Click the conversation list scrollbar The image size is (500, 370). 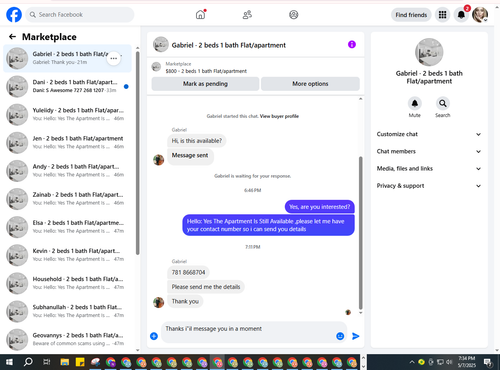[x=137, y=153]
